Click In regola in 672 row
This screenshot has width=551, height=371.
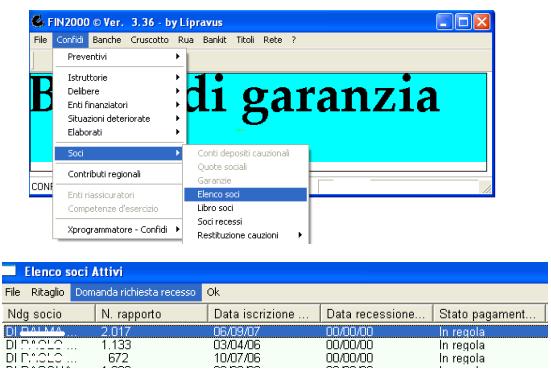click(461, 358)
